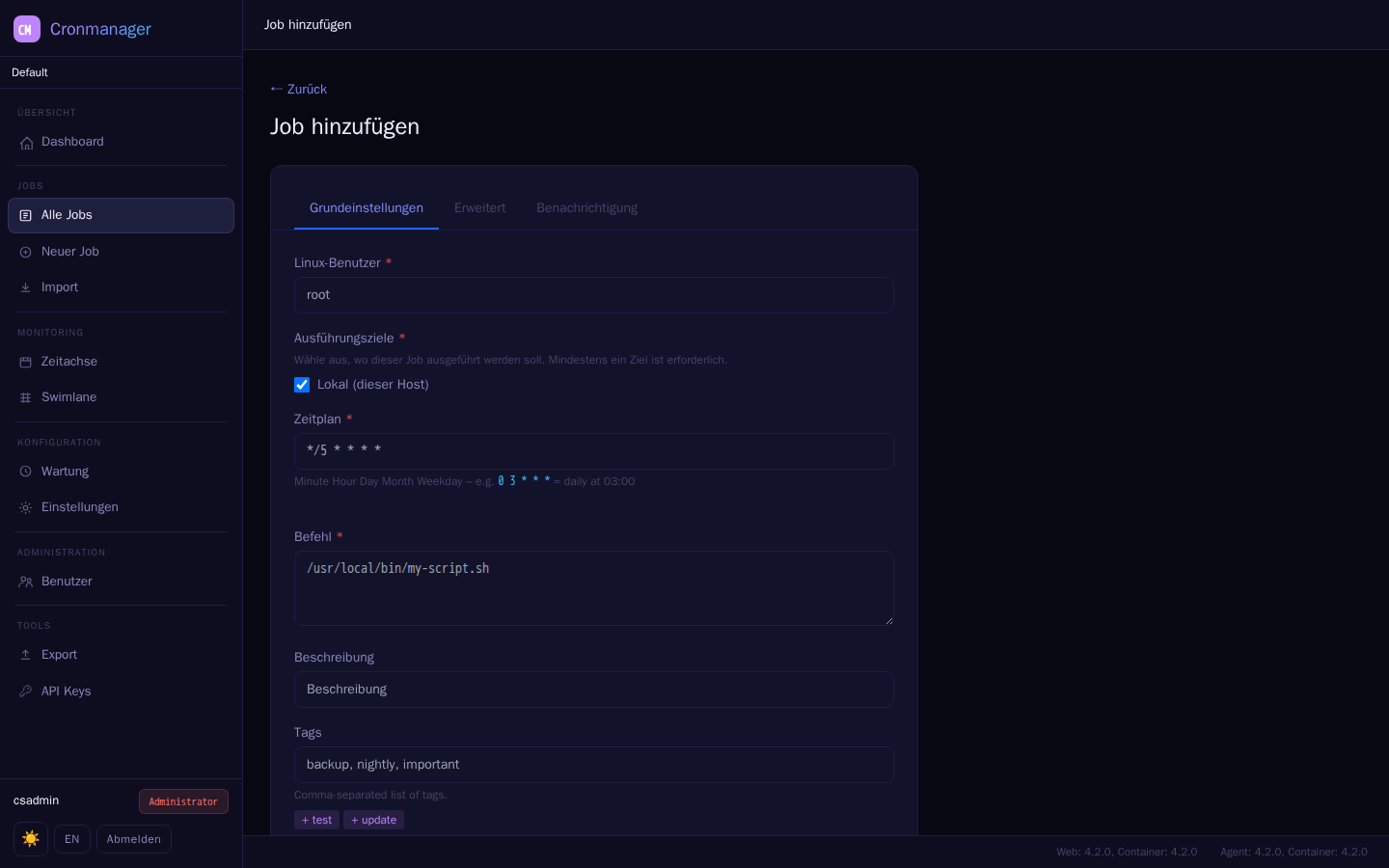Click the Administrator role badge

[x=183, y=801]
